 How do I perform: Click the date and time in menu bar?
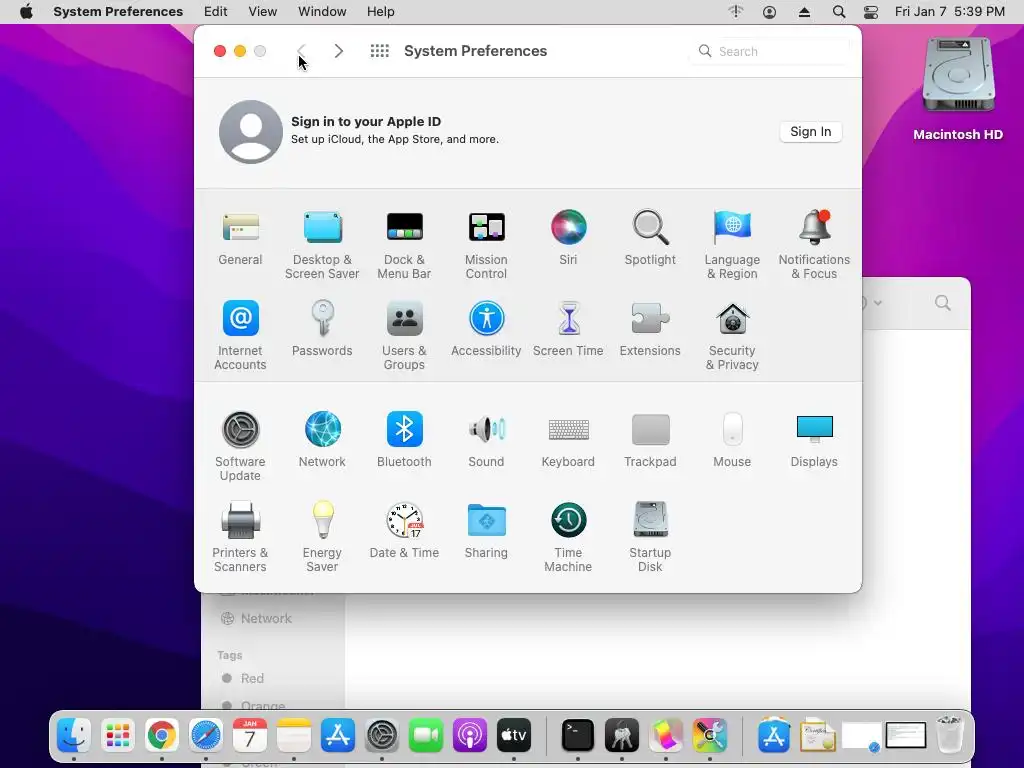[x=950, y=12]
